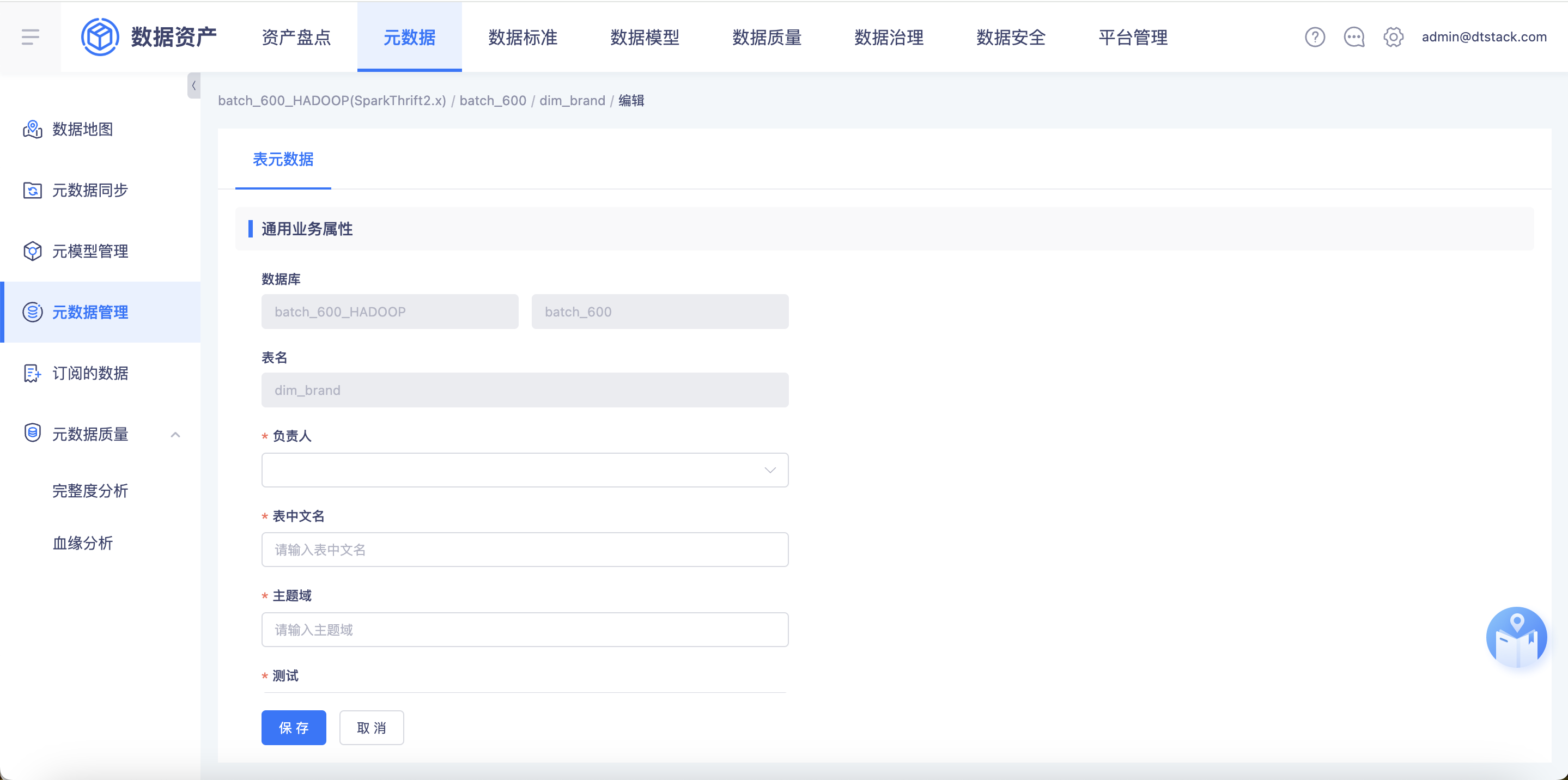Focus the 表中文名 input field
The image size is (1568, 780).
point(524,550)
